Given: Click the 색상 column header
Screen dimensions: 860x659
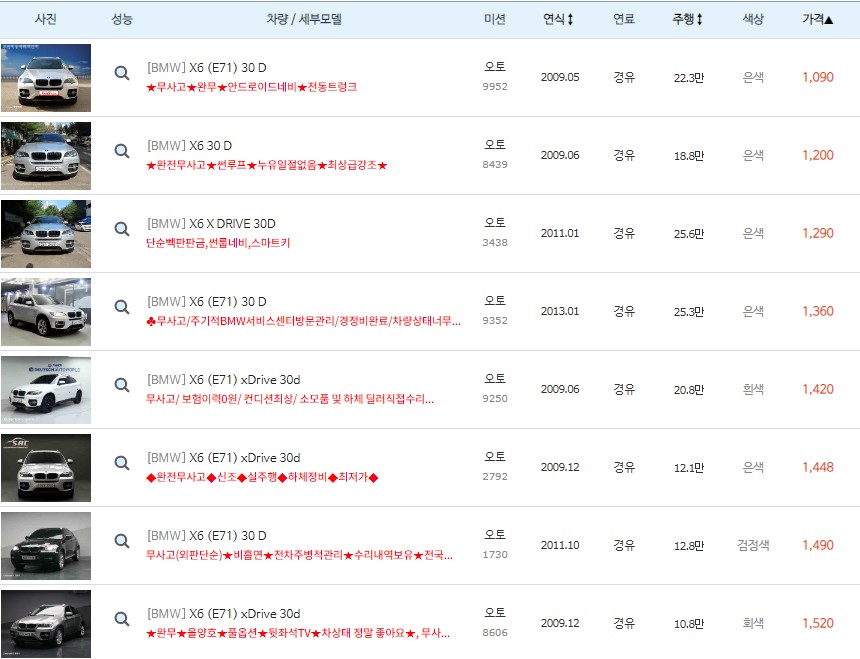Looking at the screenshot, I should tap(753, 19).
